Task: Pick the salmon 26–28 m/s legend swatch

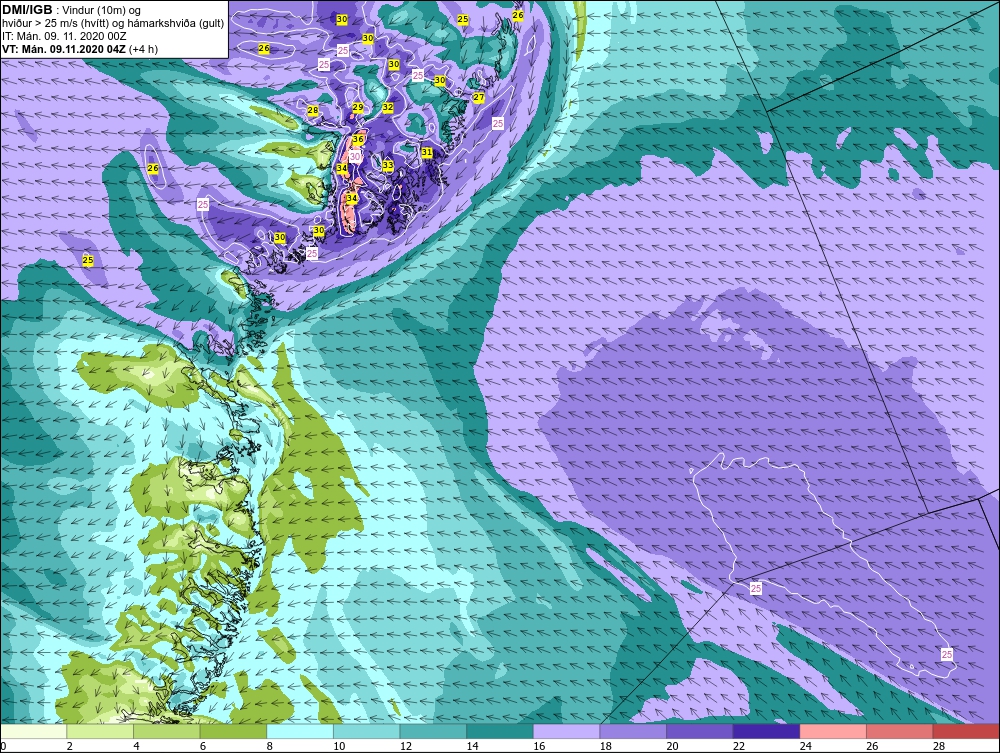Action: coord(899,731)
